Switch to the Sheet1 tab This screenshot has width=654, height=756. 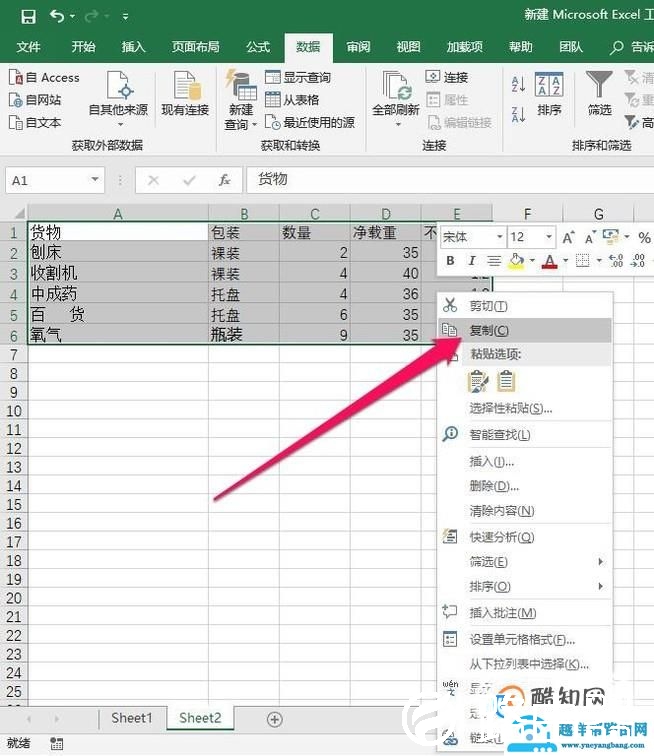[x=132, y=718]
